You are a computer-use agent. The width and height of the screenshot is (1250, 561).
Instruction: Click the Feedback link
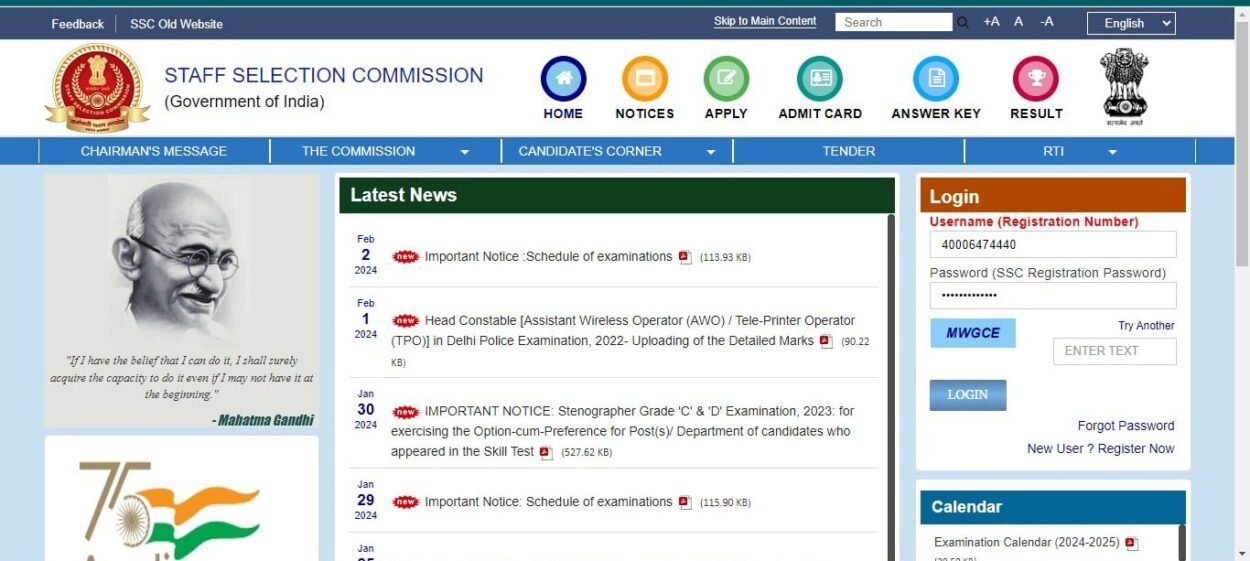(78, 24)
